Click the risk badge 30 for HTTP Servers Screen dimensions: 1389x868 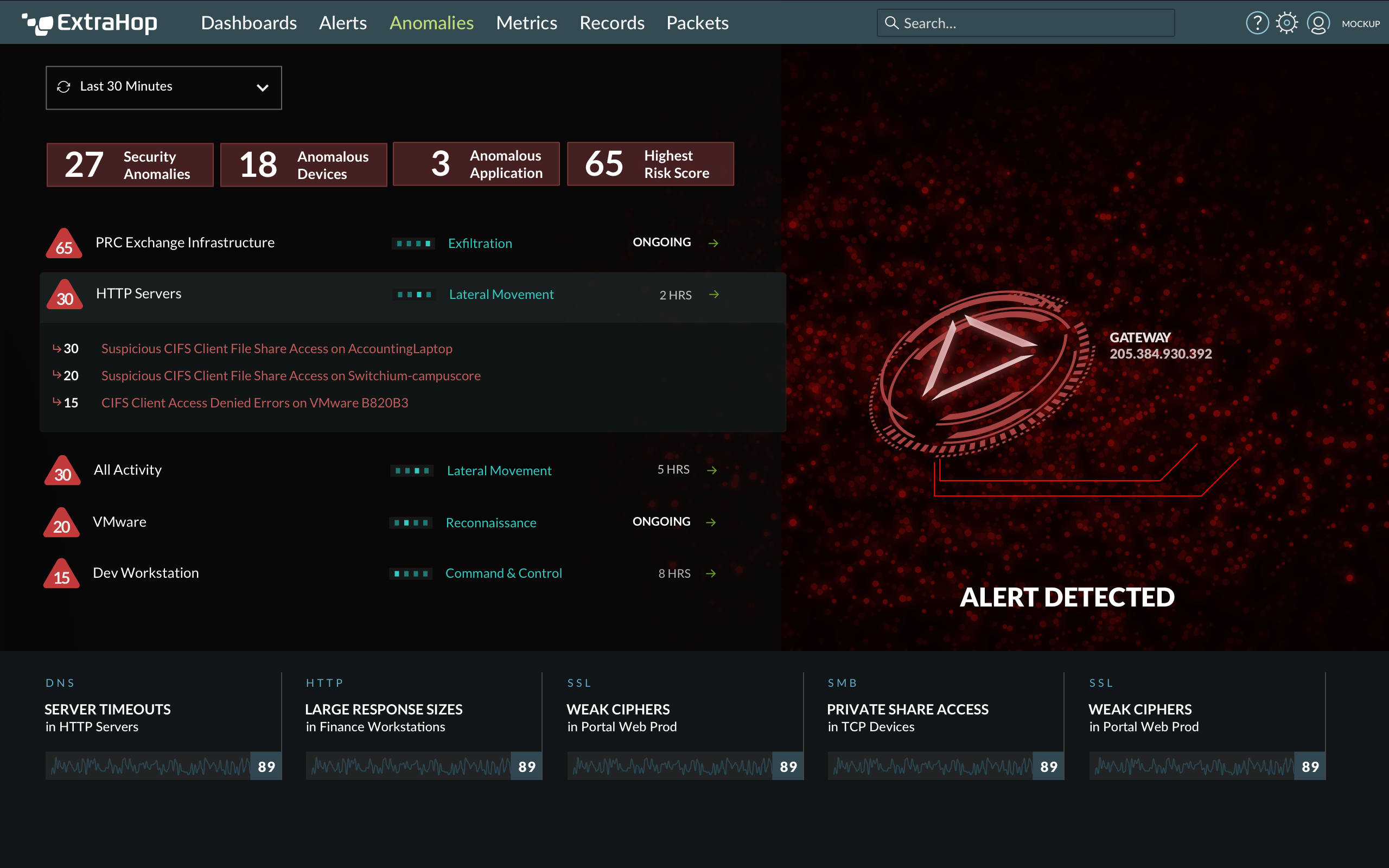65,295
